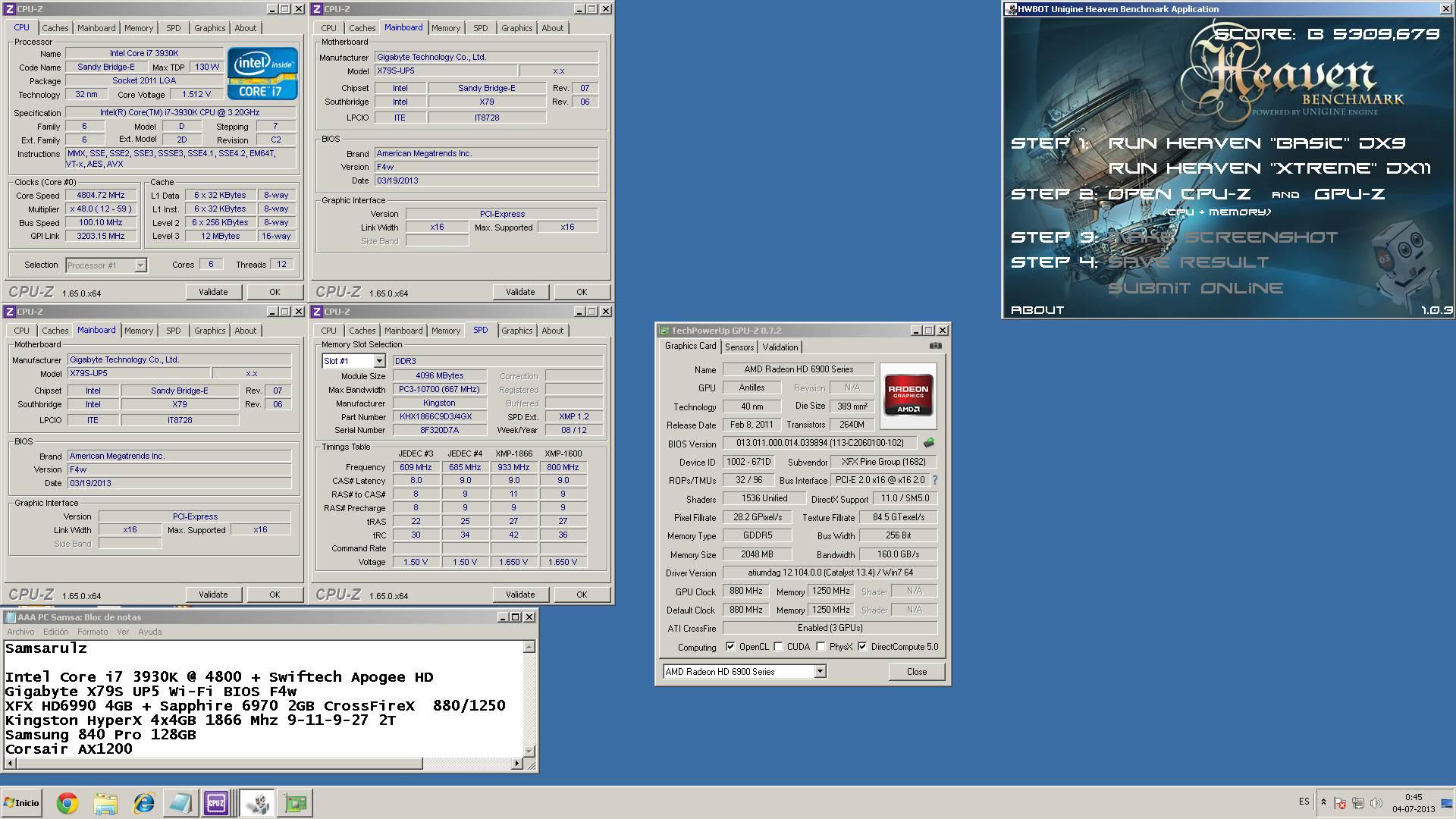1456x819 pixels.
Task: Click OK in the SPD CPU-Z window
Action: [582, 595]
